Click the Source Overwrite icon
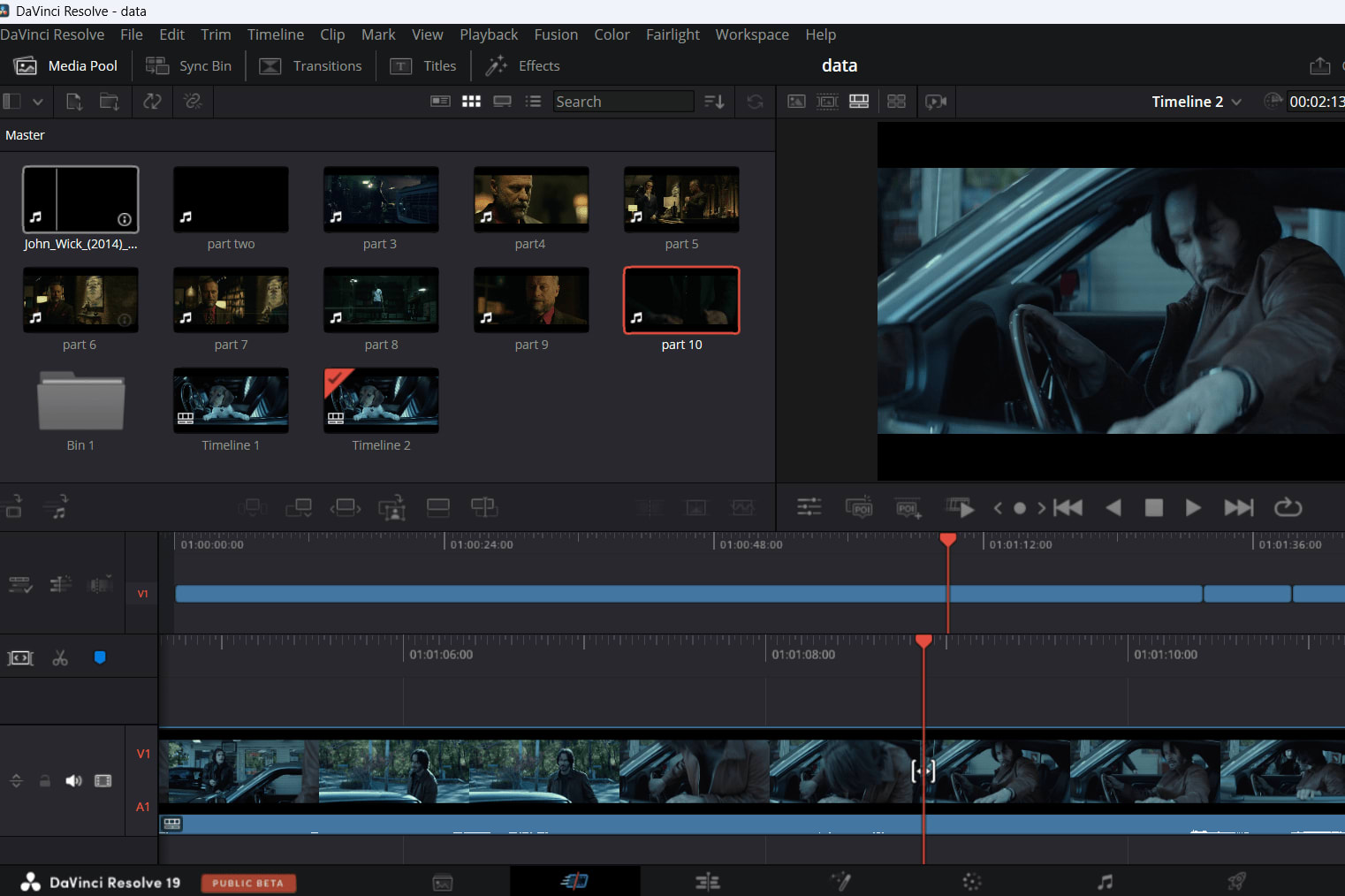This screenshot has height=896, width=1345. click(x=484, y=507)
